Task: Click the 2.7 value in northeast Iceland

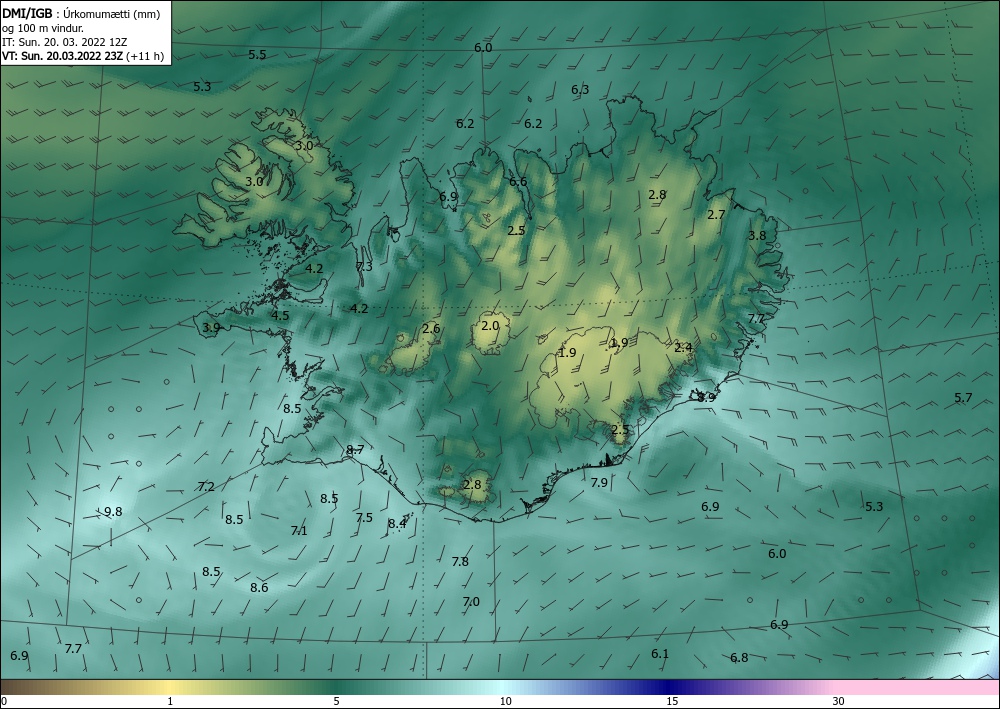Action: [716, 215]
